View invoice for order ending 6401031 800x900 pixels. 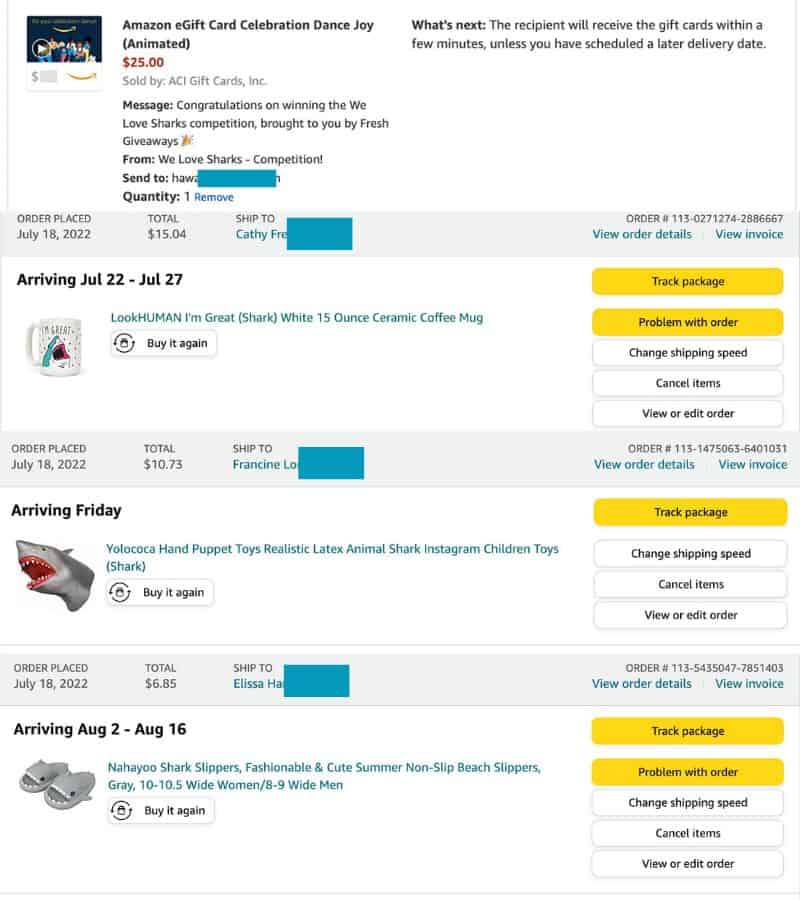pyautogui.click(x=752, y=464)
